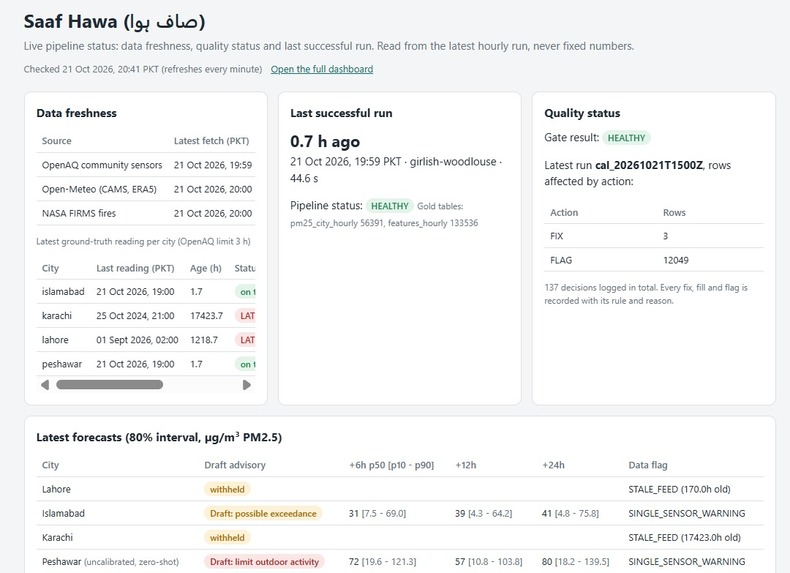Screen dimensions: 790x573
Task: Click the Quality status heading
Action: click(582, 113)
